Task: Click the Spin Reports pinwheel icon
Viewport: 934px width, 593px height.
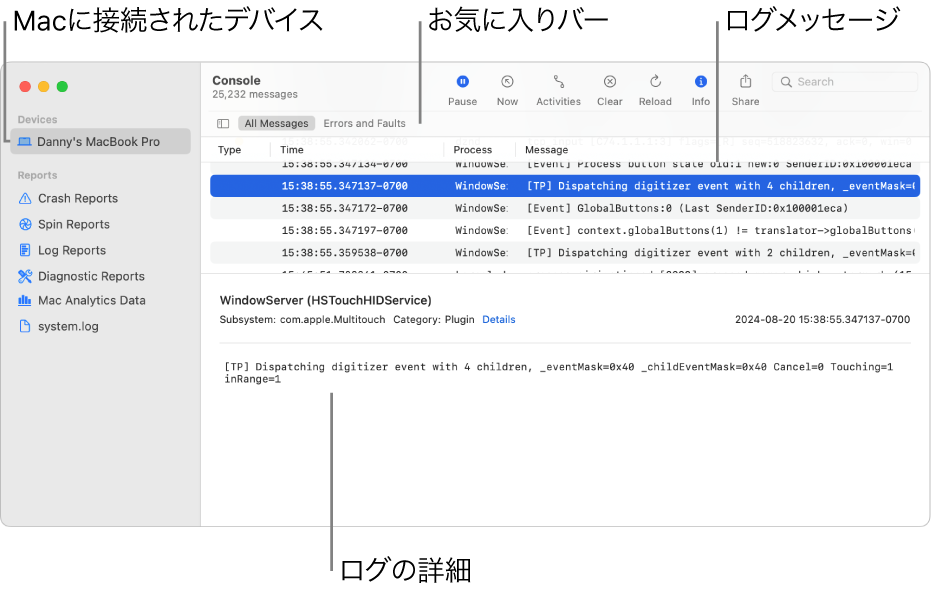Action: click(25, 224)
